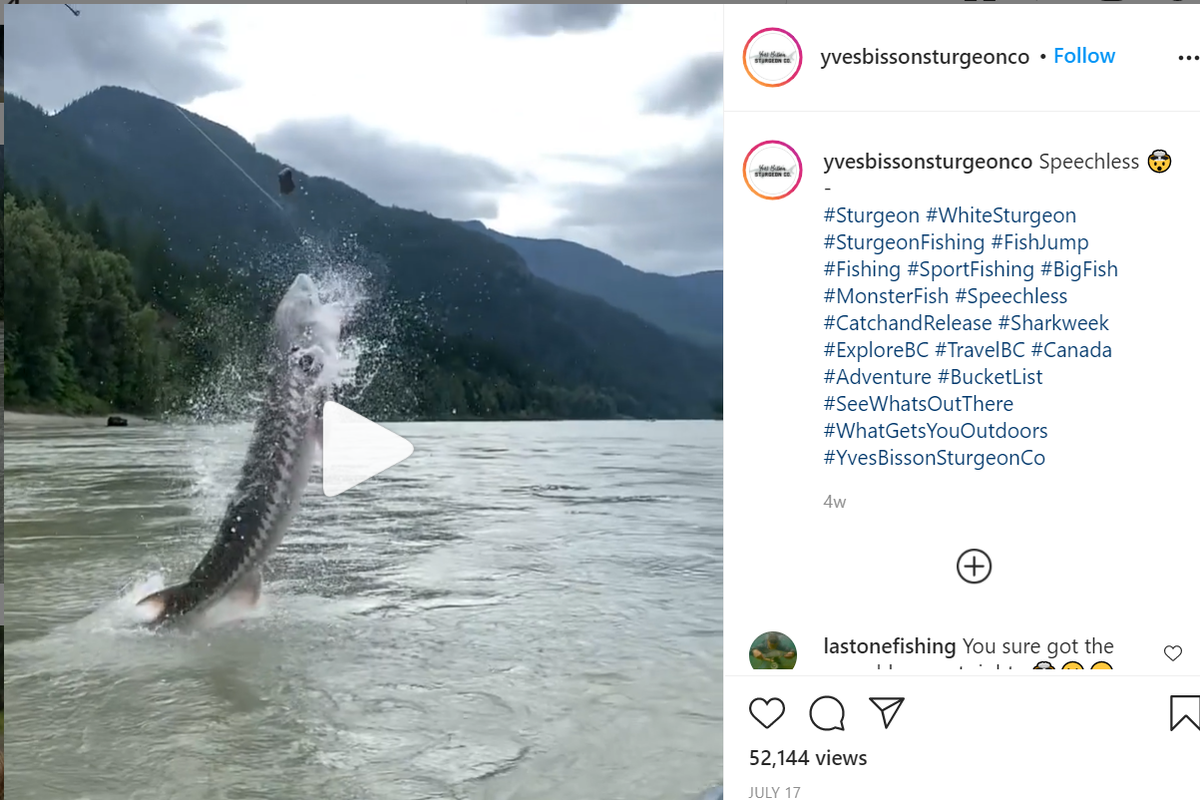The image size is (1200, 800).
Task: Select the 4w timestamp
Action: (832, 501)
